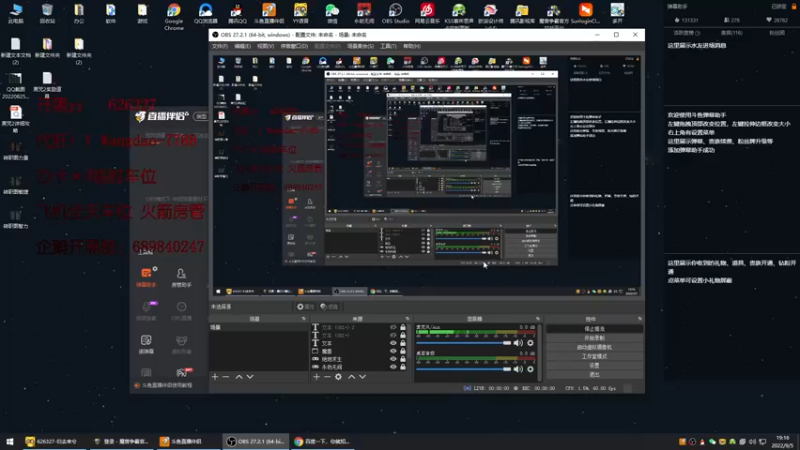Image resolution: width=800 pixels, height=450 pixels.
Task: Switch to the OBS 27.2.1 taskbar button
Action: [x=255, y=442]
